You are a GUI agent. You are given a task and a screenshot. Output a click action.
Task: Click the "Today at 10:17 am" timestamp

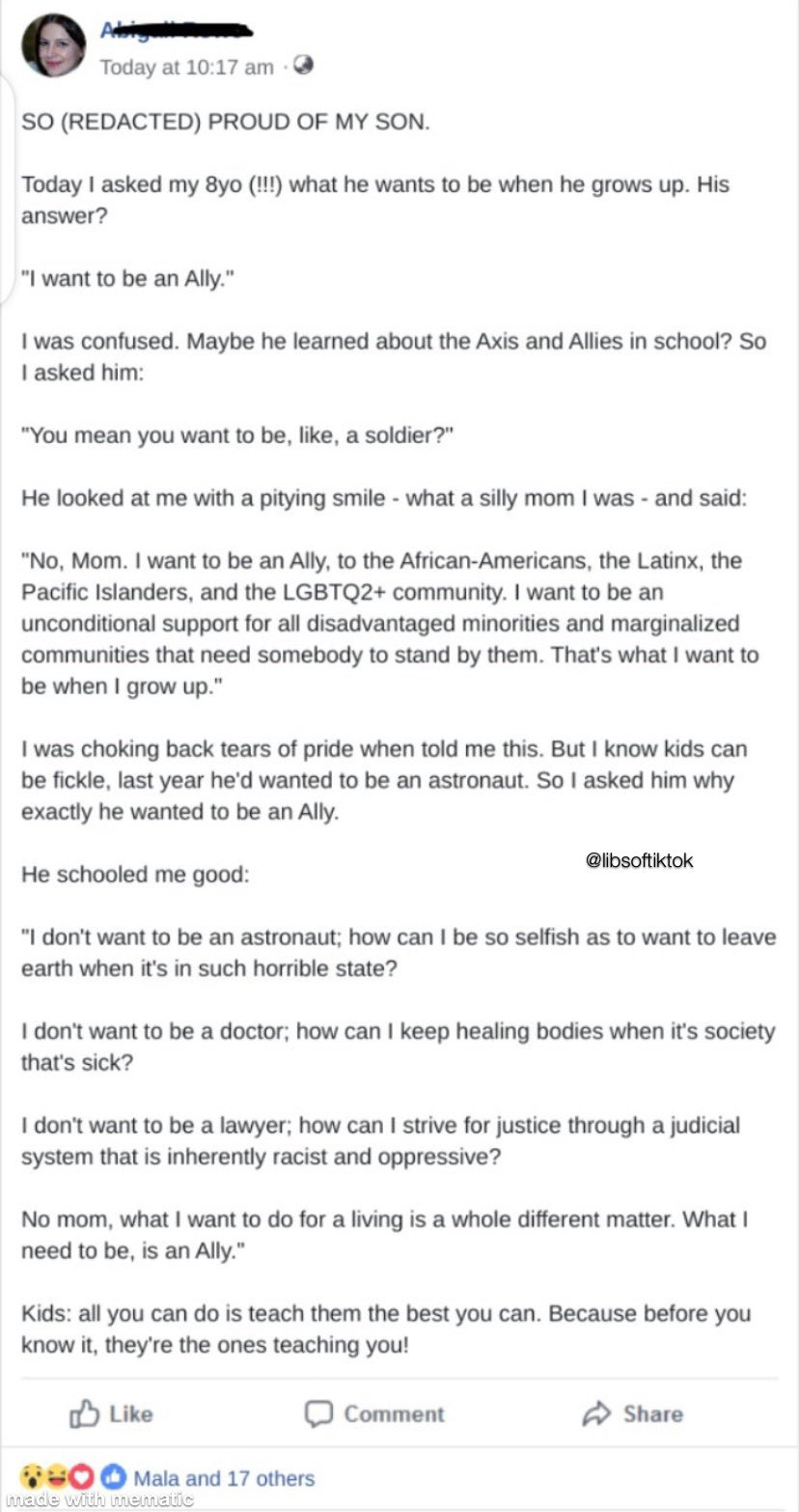[x=186, y=67]
